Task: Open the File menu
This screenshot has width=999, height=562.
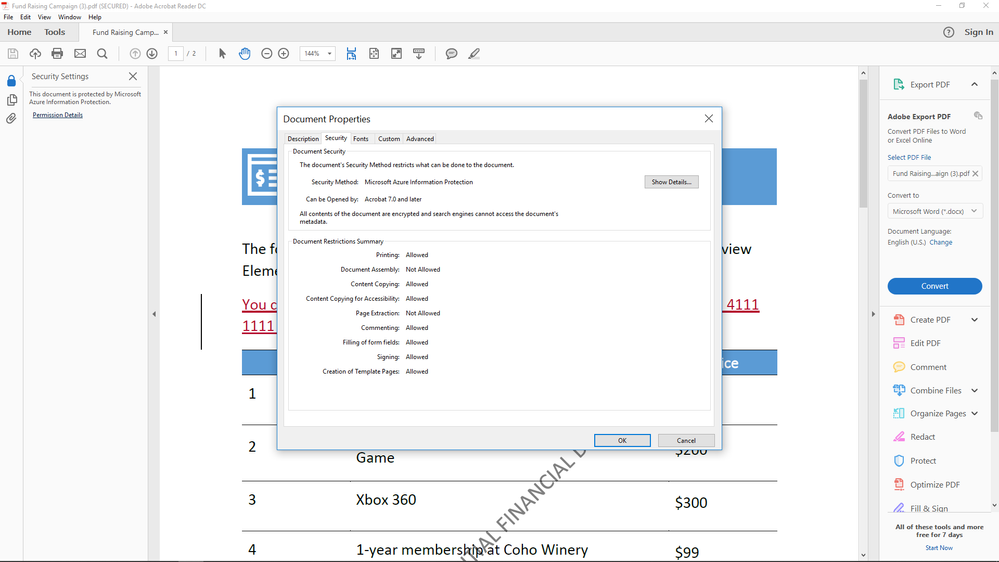Action: [x=8, y=17]
